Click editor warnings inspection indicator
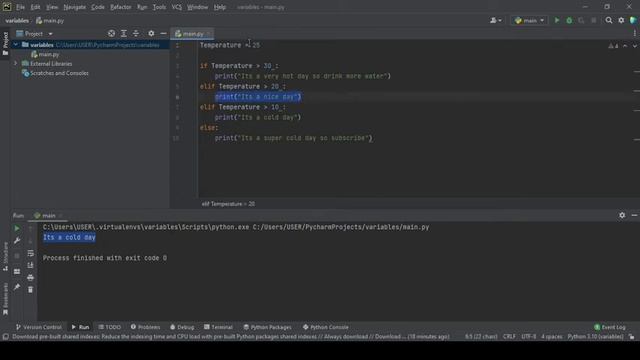The width and height of the screenshot is (640, 360). (613, 46)
